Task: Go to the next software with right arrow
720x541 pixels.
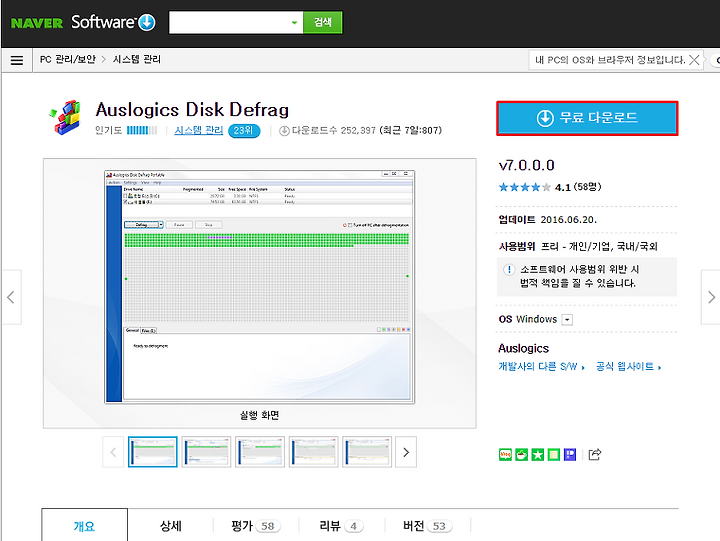Action: [x=711, y=297]
